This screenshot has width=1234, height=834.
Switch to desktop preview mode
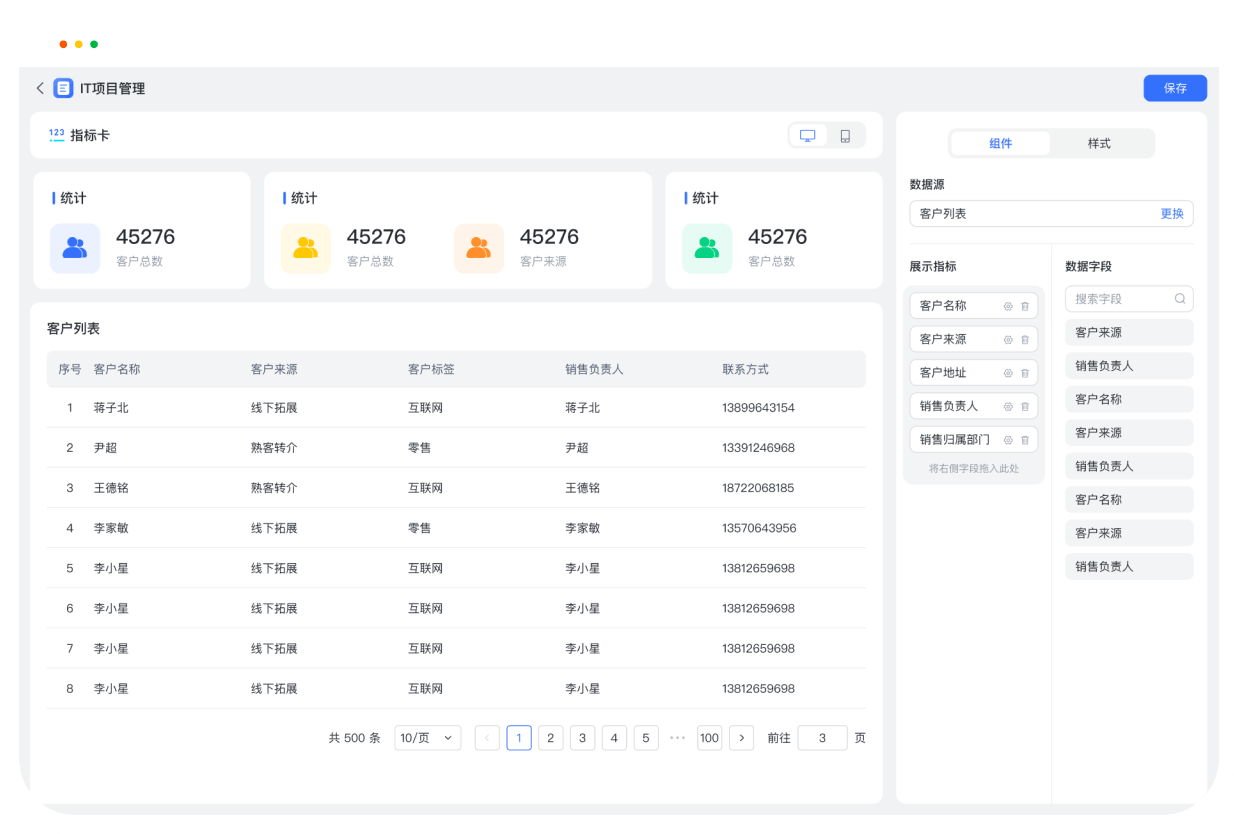coord(808,136)
